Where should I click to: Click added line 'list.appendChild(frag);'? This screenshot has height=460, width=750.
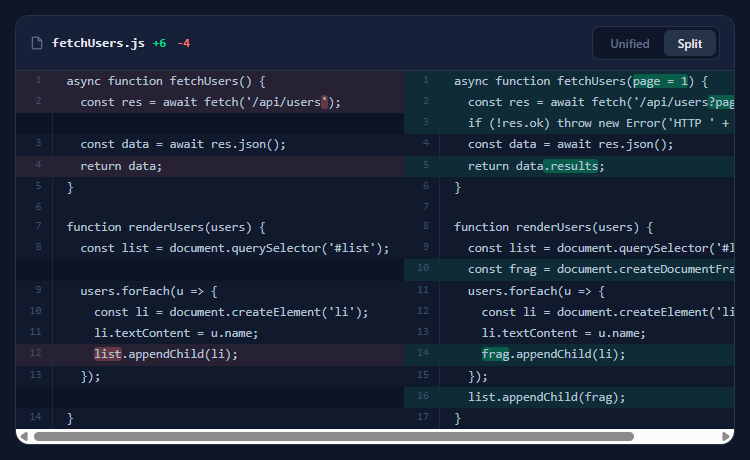[x=569, y=397]
